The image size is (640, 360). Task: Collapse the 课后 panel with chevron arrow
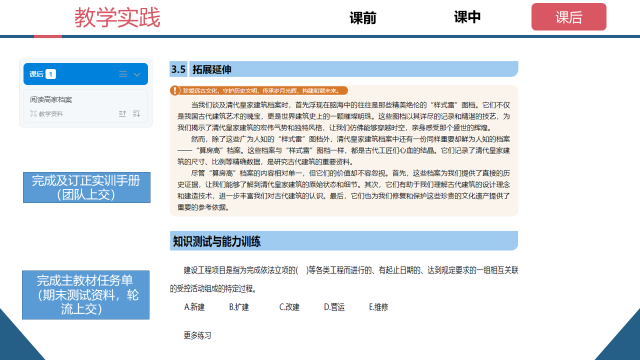click(x=137, y=74)
